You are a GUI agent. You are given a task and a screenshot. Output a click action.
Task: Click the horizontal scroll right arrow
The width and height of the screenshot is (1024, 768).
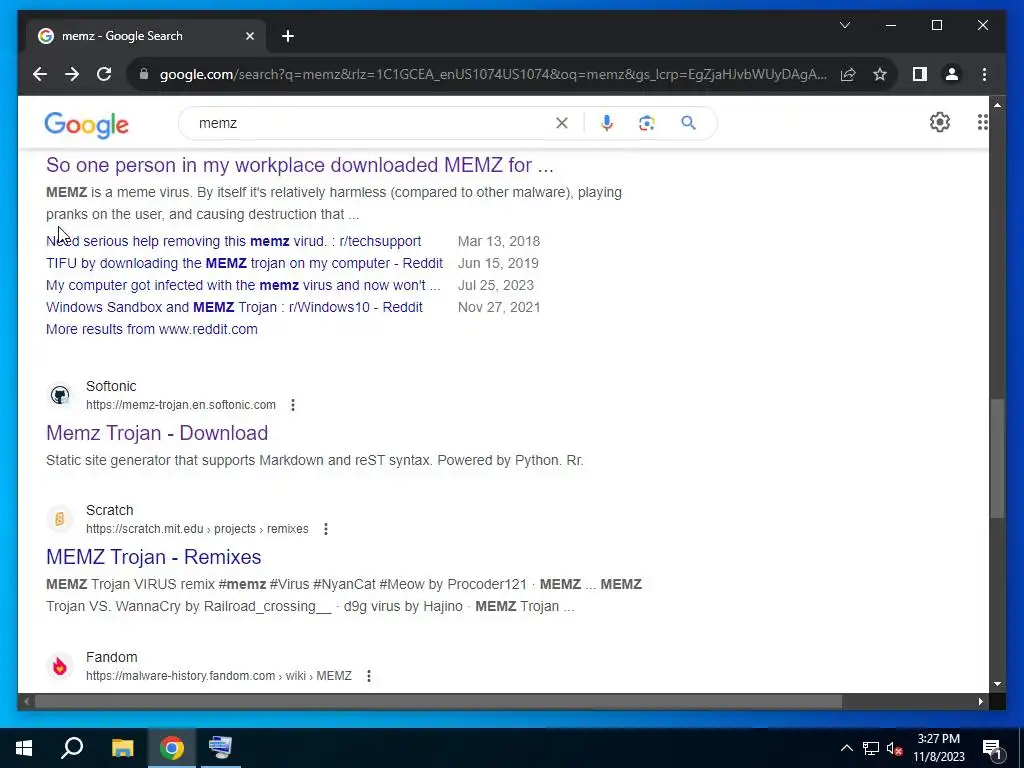coord(980,701)
